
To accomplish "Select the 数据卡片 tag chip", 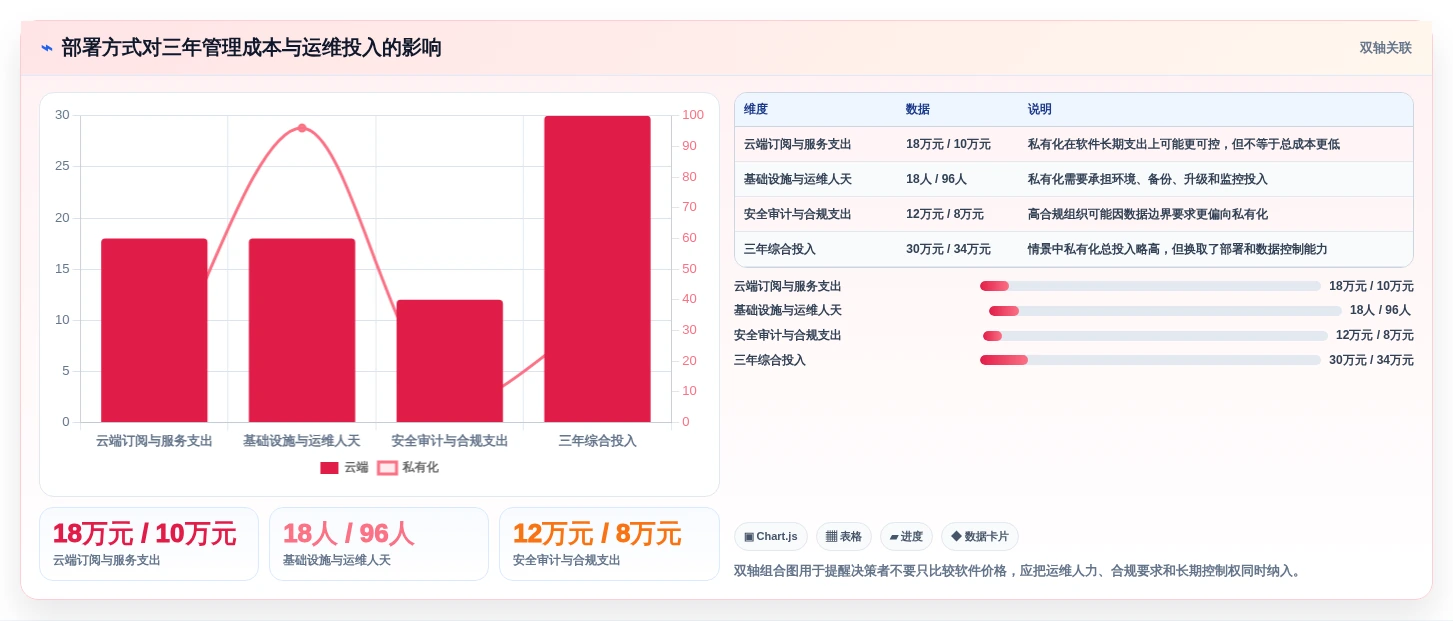I will [x=980, y=537].
